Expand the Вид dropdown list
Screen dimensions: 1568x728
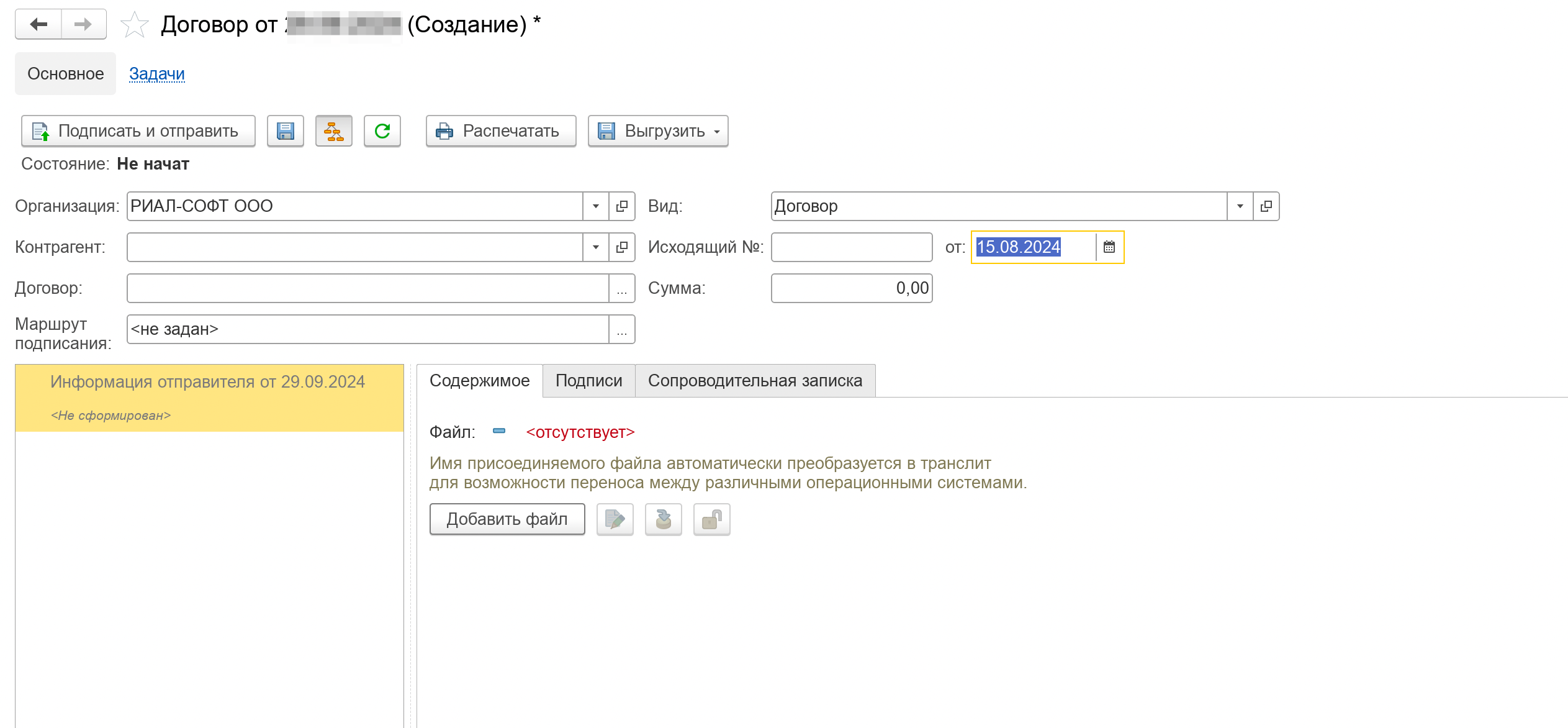click(x=1240, y=206)
